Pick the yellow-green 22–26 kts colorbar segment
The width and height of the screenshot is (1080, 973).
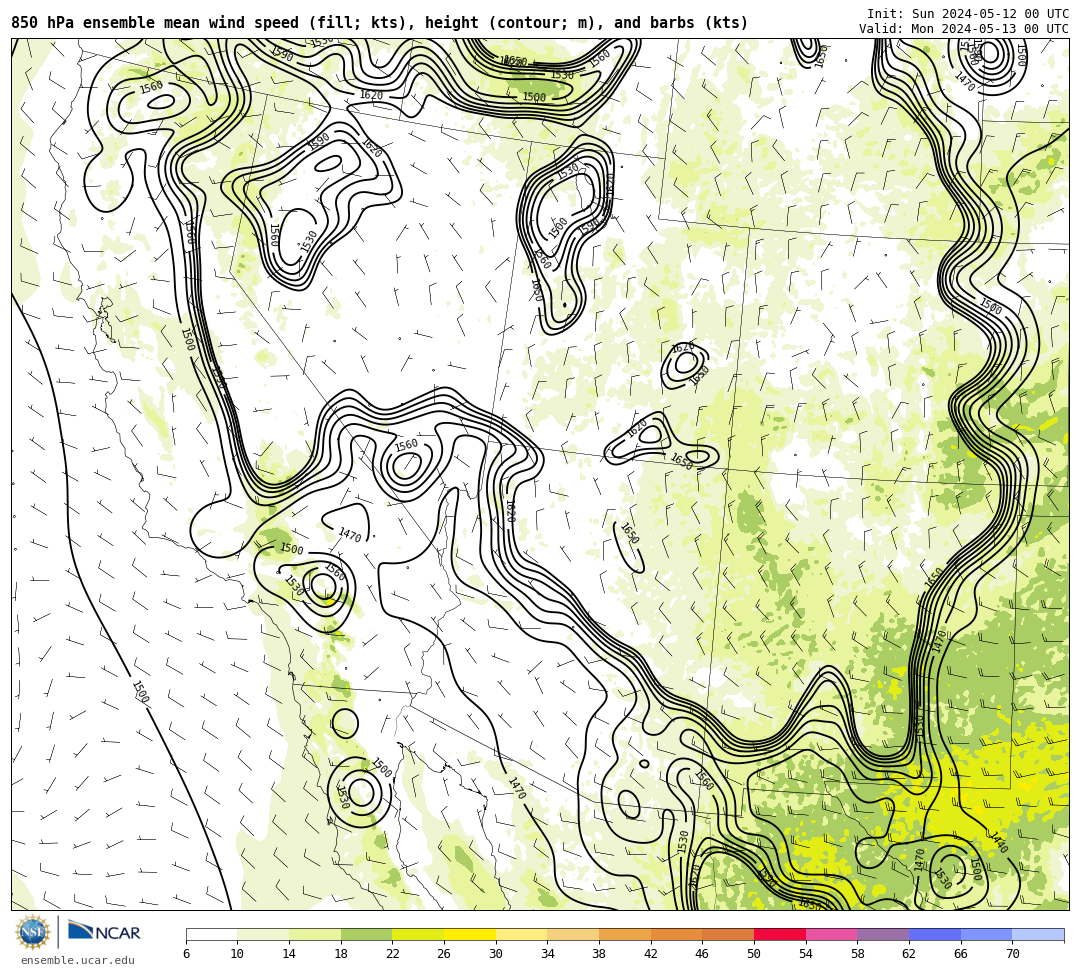click(x=418, y=934)
